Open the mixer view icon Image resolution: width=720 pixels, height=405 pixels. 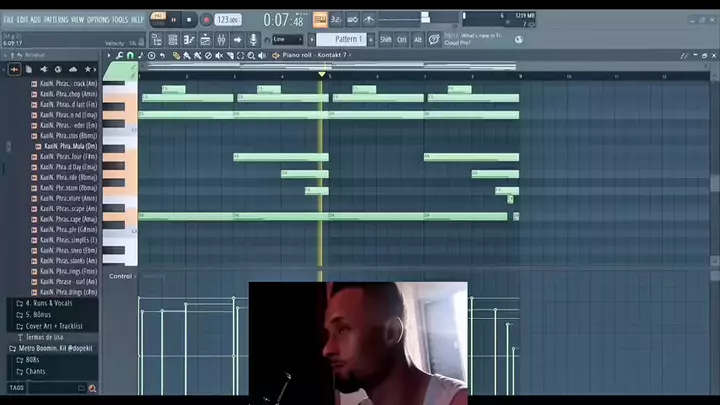coord(221,40)
